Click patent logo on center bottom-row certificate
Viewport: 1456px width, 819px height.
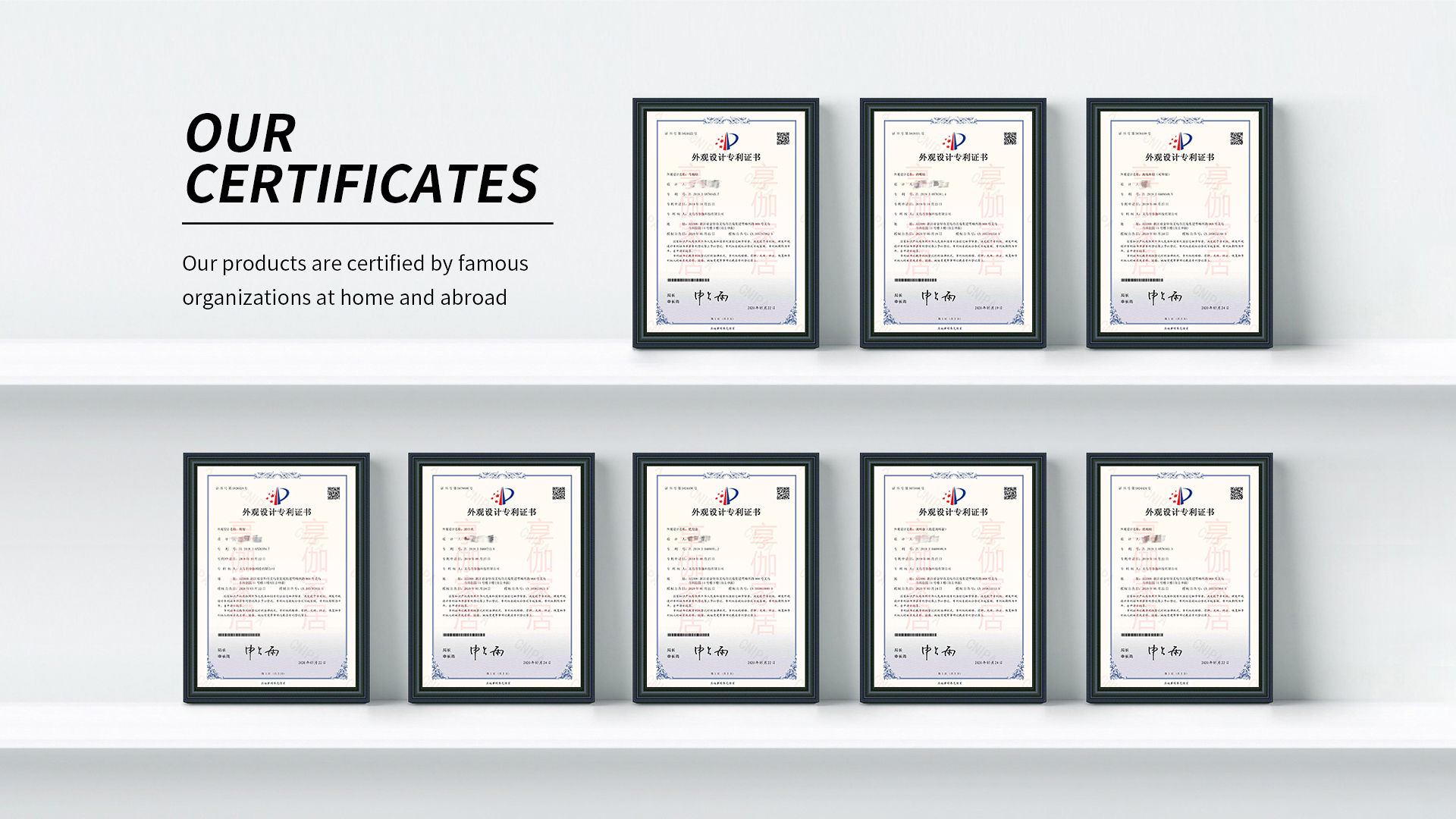[726, 496]
